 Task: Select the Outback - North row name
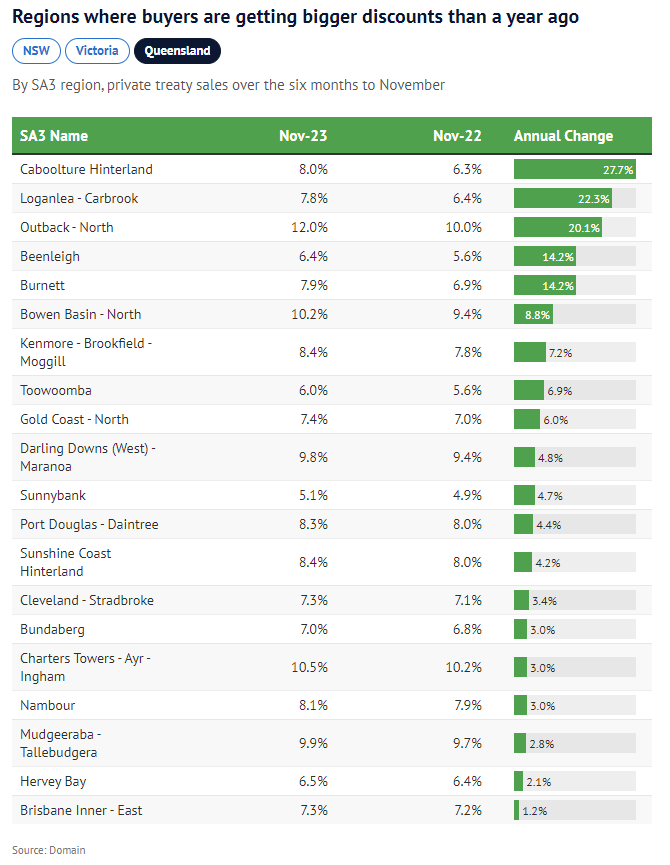pos(67,227)
